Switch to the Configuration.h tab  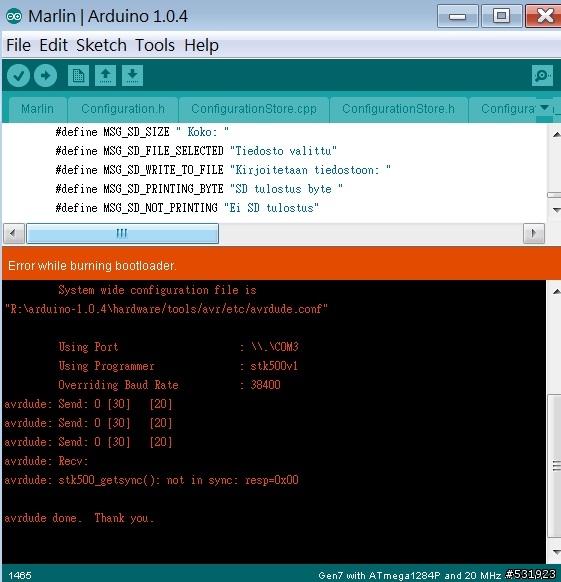coord(123,109)
